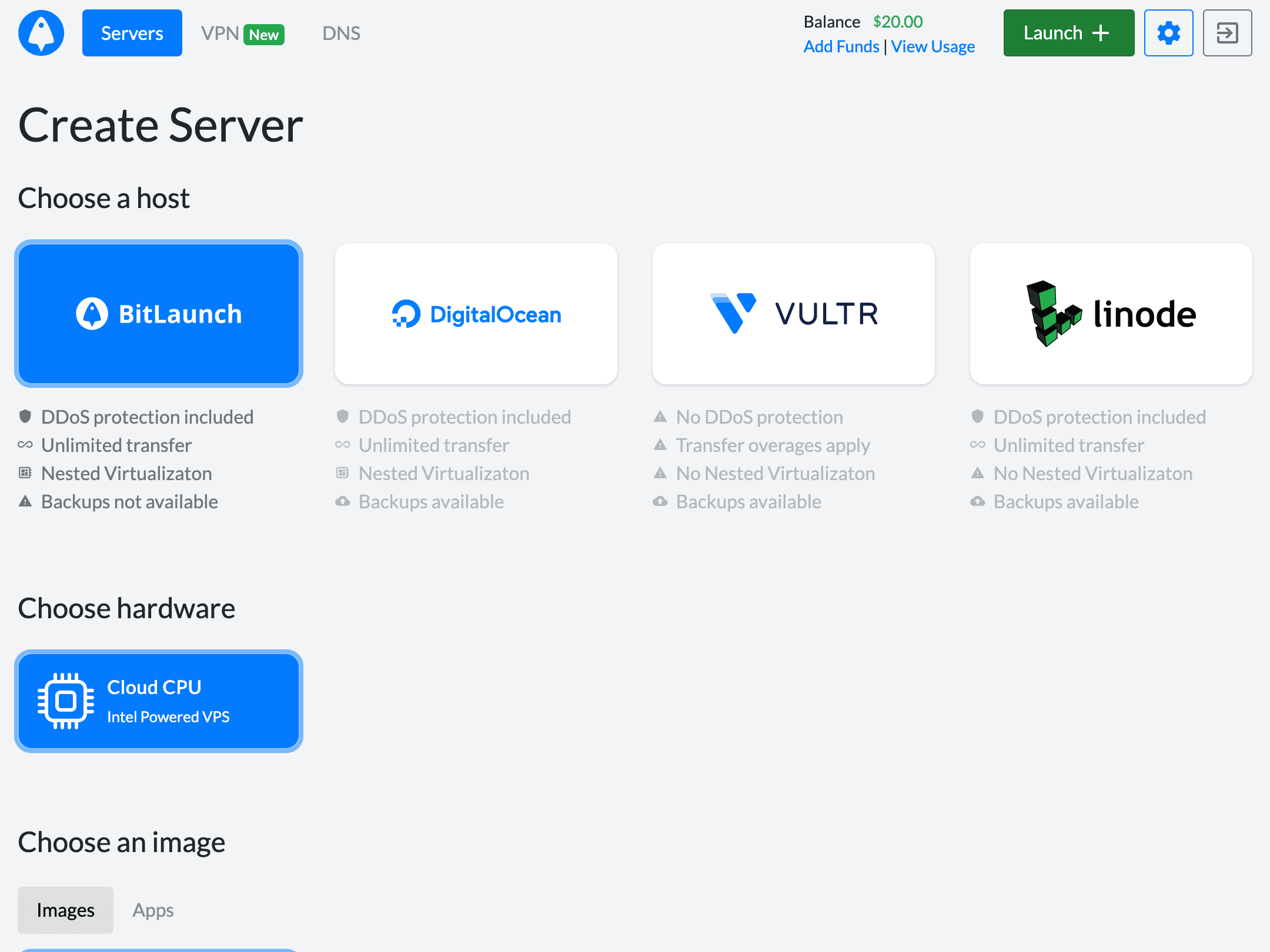Go to the VPN section
The width and height of the screenshot is (1270, 952).
coord(220,33)
